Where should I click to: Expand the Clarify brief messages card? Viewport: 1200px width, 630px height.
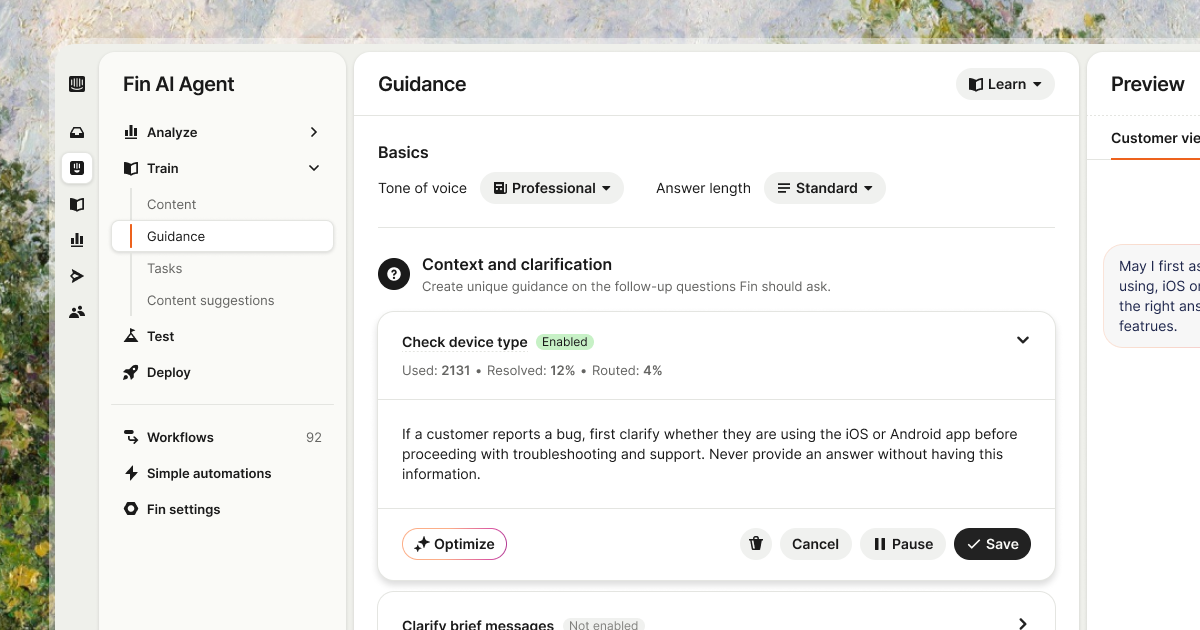pos(1022,623)
